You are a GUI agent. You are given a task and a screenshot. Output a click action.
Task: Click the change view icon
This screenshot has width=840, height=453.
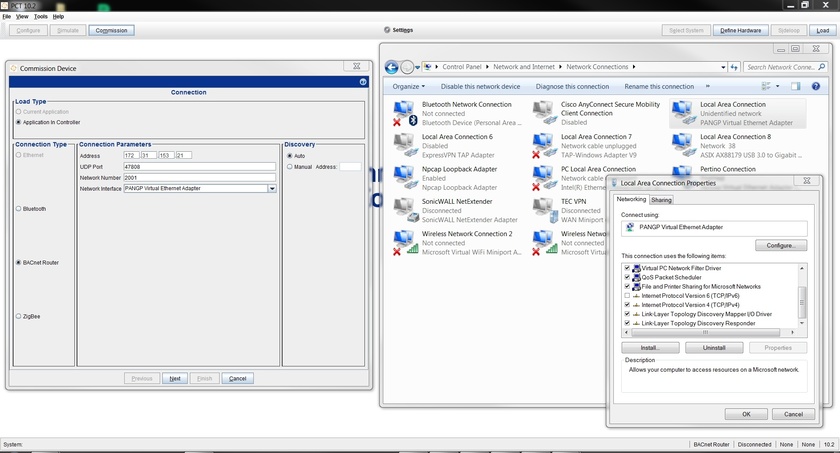pos(766,86)
